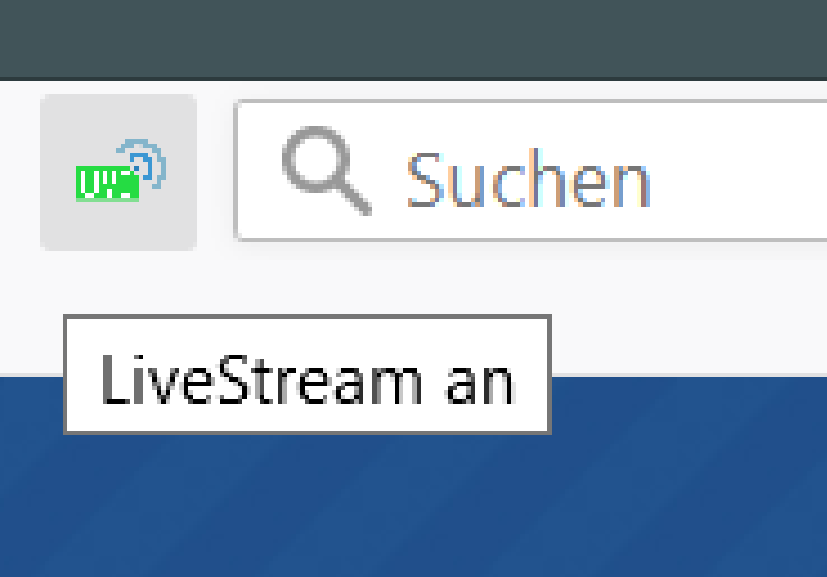Focus the Suchen search field

(x=531, y=170)
